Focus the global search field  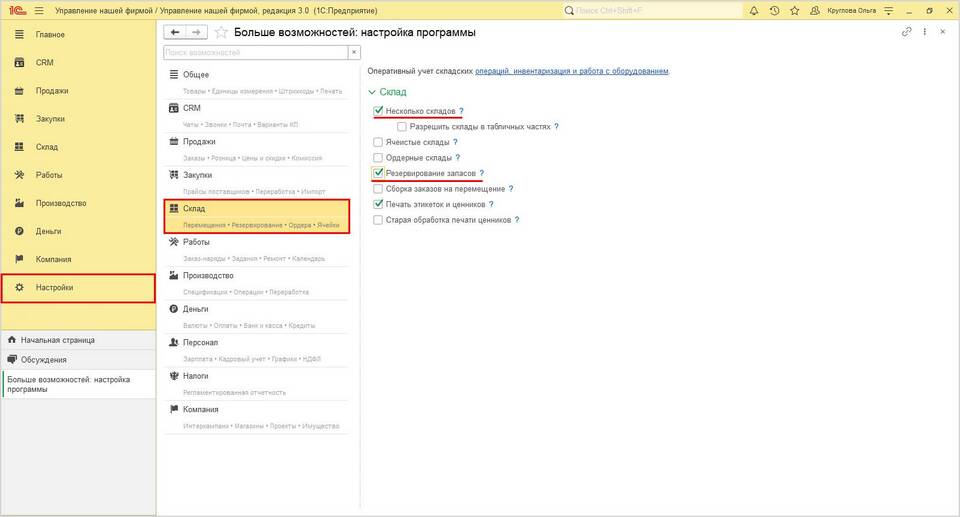pyautogui.click(x=652, y=10)
